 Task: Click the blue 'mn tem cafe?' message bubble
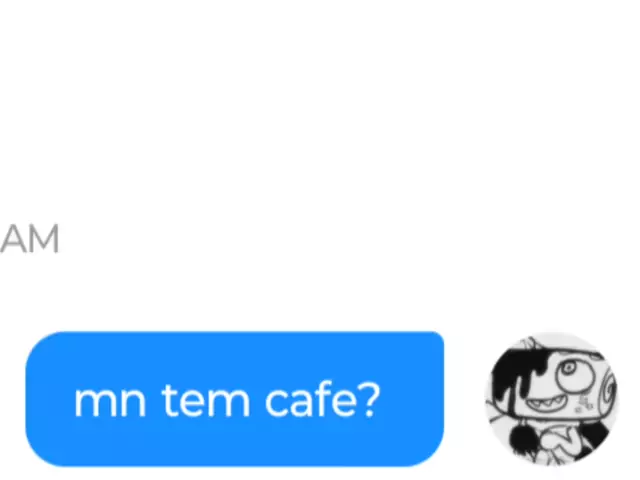click(235, 399)
